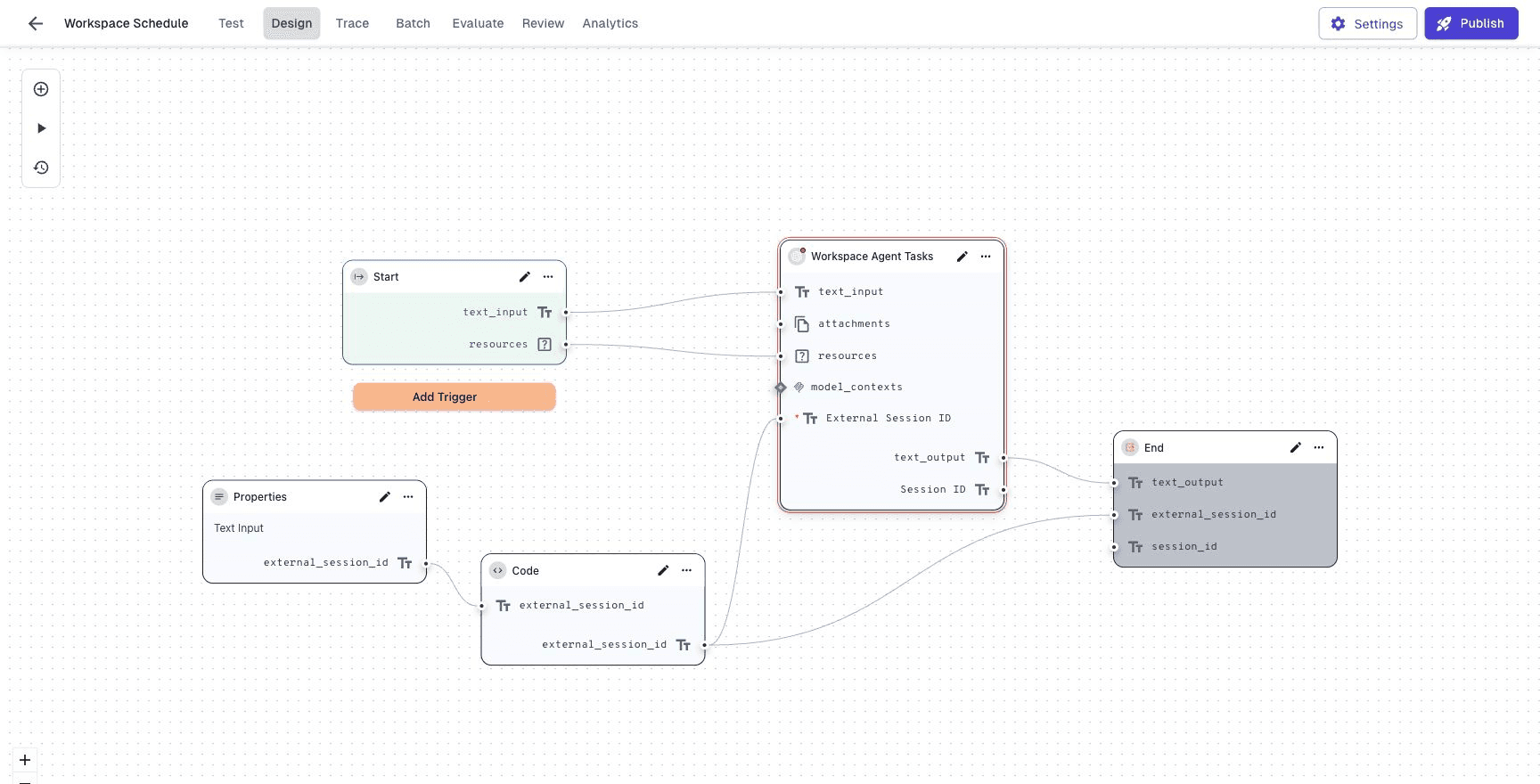This screenshot has width=1540, height=784.
Task: Zoom in with the plus button
Action: click(x=25, y=760)
